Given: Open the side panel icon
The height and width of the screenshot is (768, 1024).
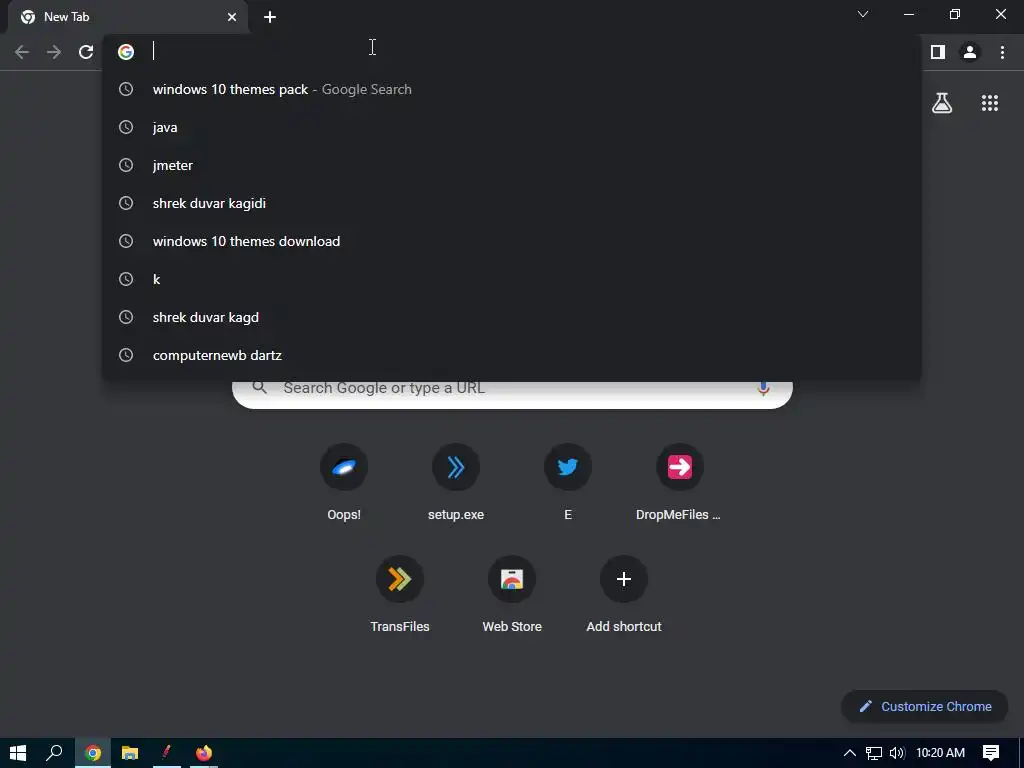Looking at the screenshot, I should [937, 52].
